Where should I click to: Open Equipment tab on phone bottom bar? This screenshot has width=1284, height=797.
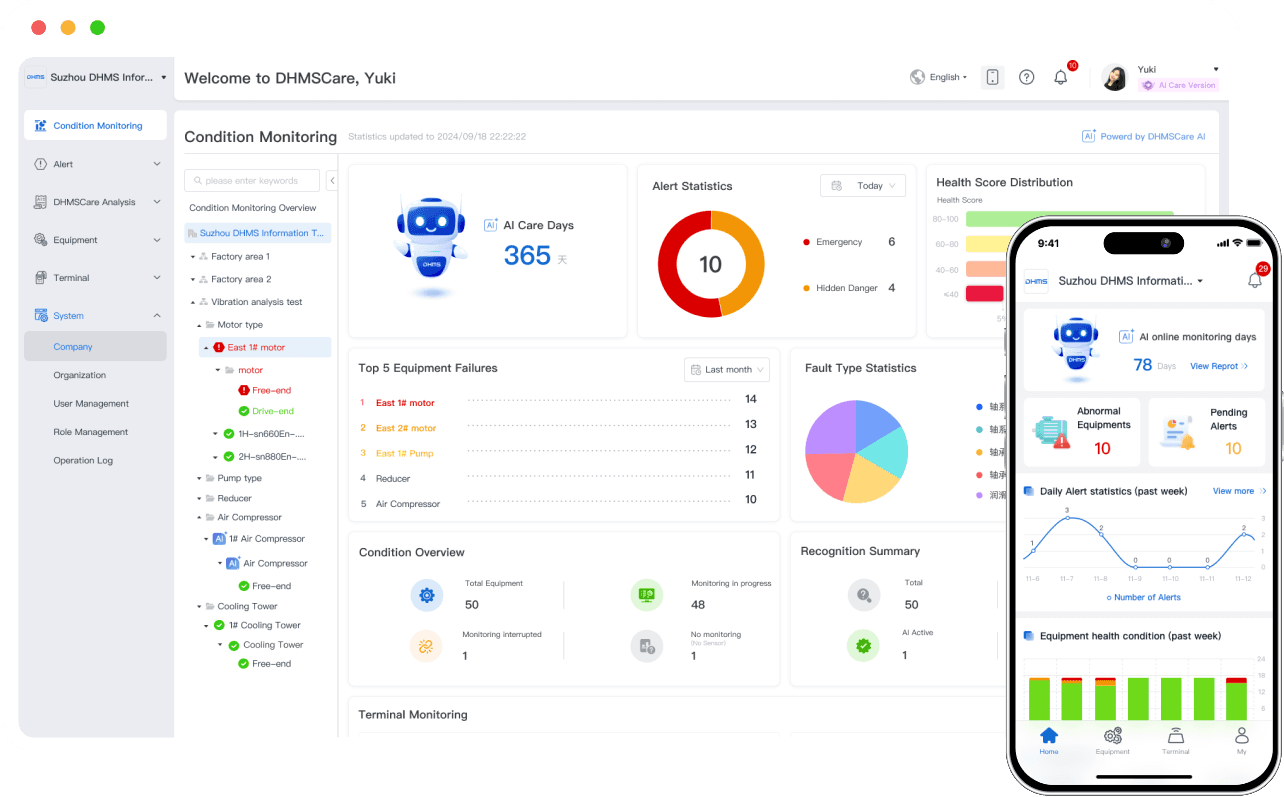coord(1112,741)
